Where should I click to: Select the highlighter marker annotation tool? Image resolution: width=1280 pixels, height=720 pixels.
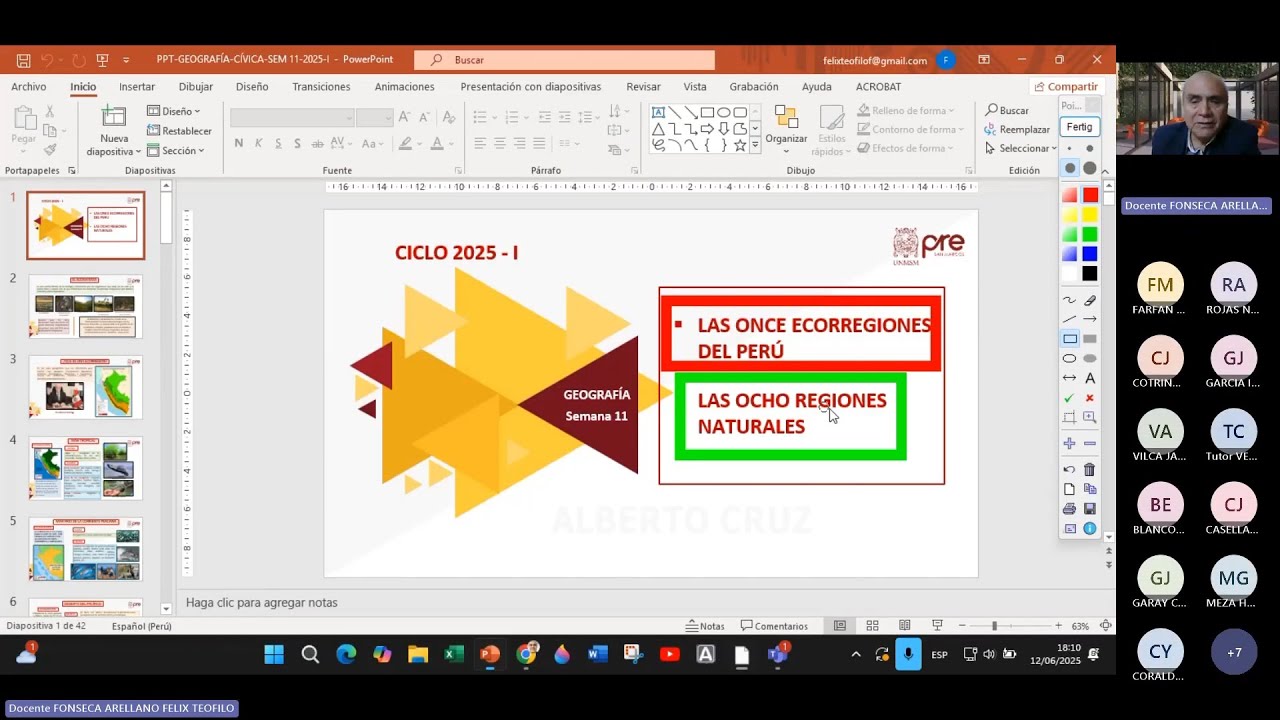click(x=1090, y=300)
